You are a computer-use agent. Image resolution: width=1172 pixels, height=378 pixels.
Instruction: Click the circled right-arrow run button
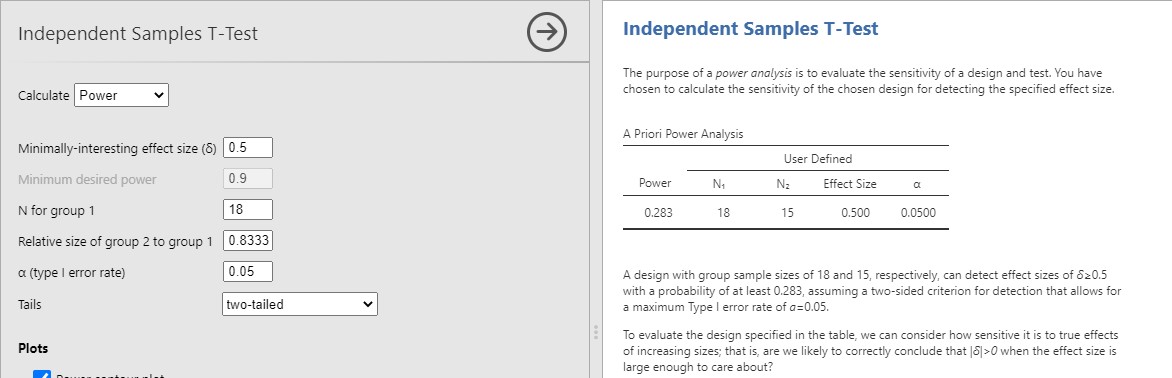coord(547,32)
